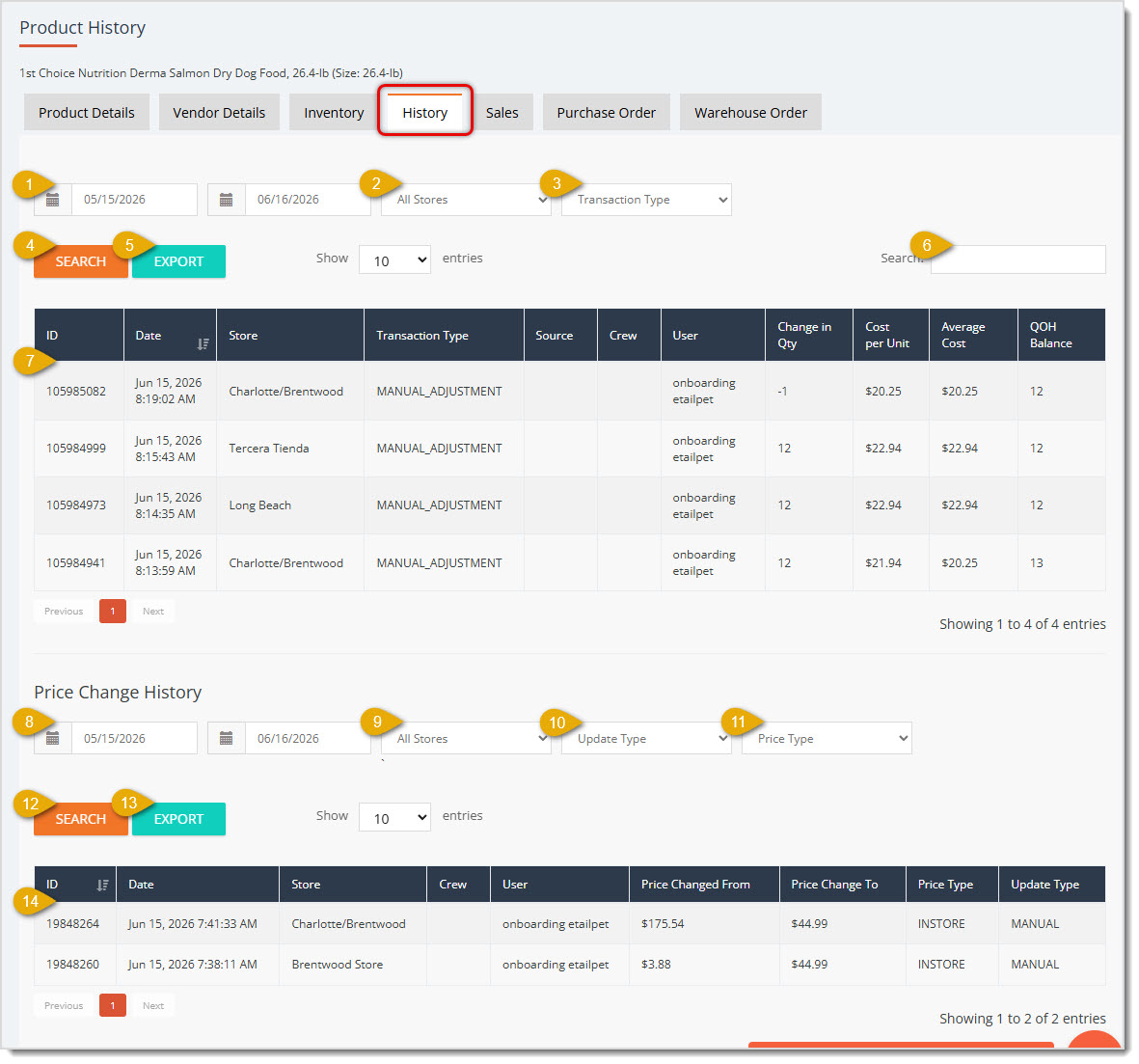Click calendar icon beside Product History start date
Screen dimensions: 1139x1064
52,200
